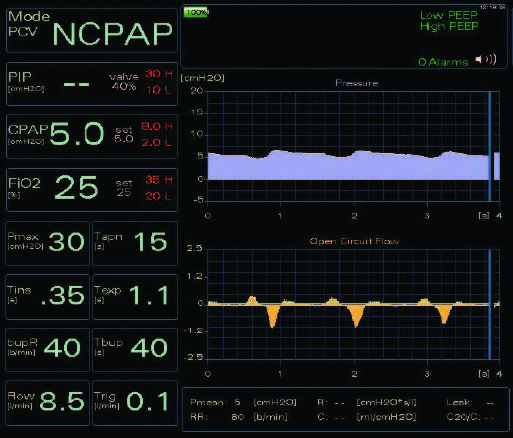Click the R resistance reading
The image size is (513, 438).
pos(367,402)
